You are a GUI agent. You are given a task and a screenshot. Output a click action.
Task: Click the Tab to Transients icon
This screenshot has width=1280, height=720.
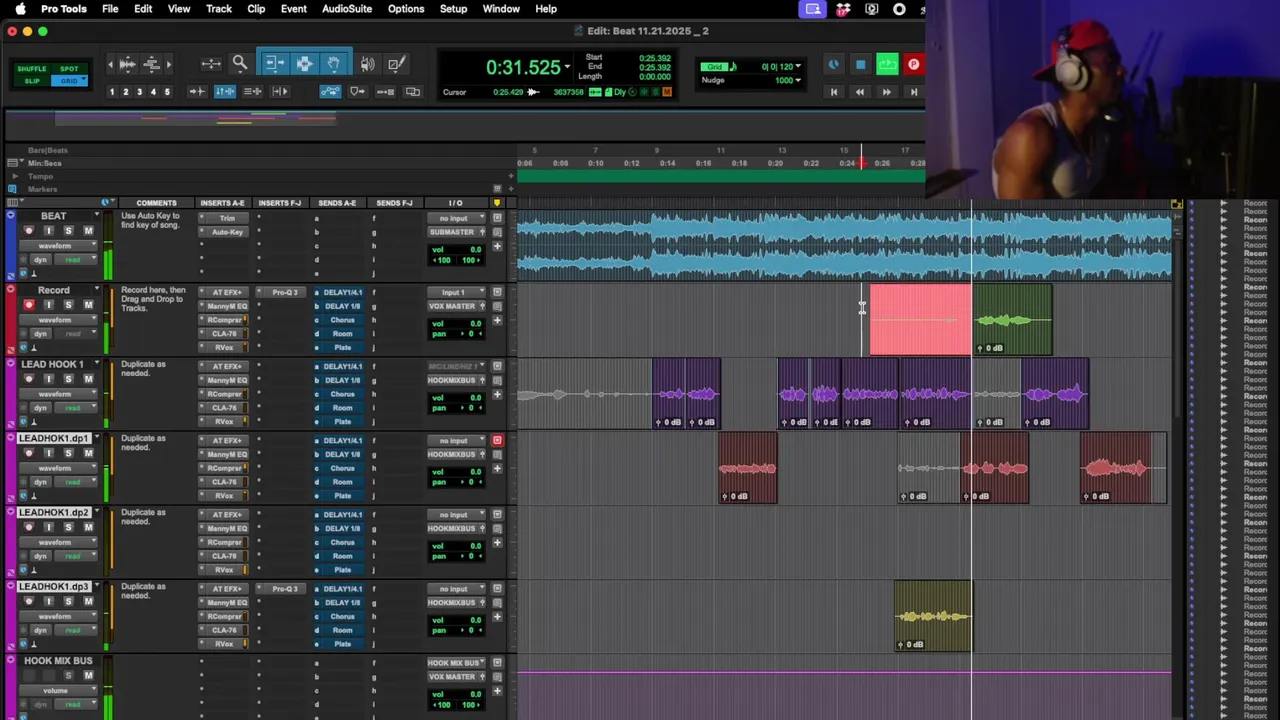point(197,92)
